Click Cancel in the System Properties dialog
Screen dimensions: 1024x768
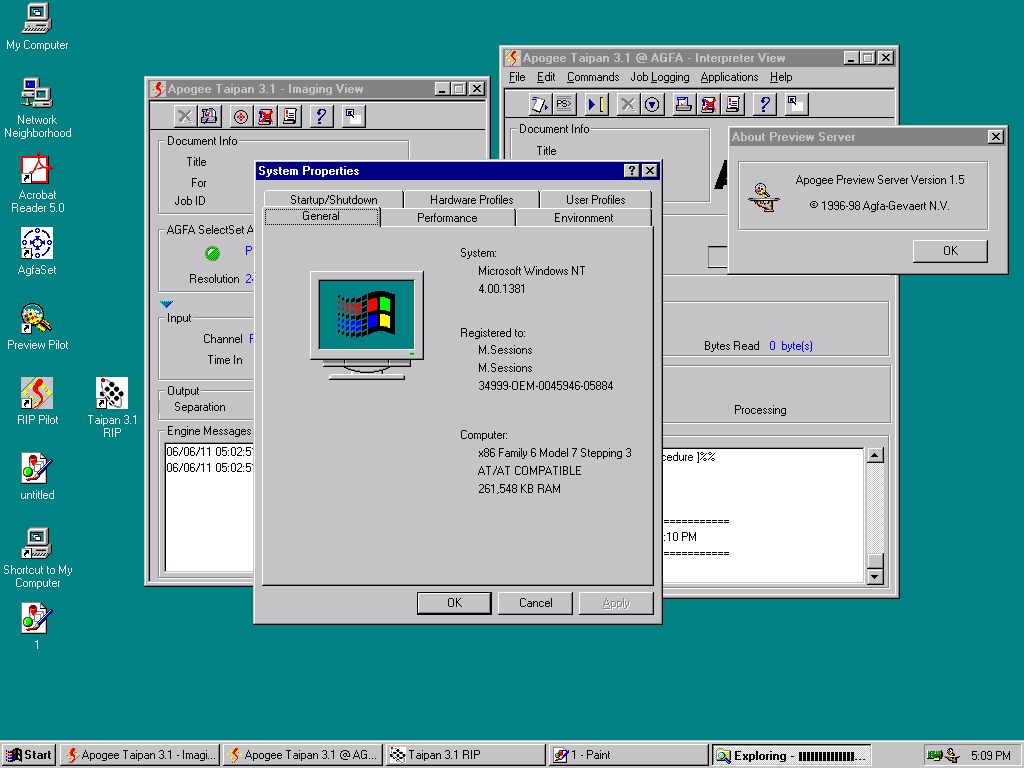point(536,603)
